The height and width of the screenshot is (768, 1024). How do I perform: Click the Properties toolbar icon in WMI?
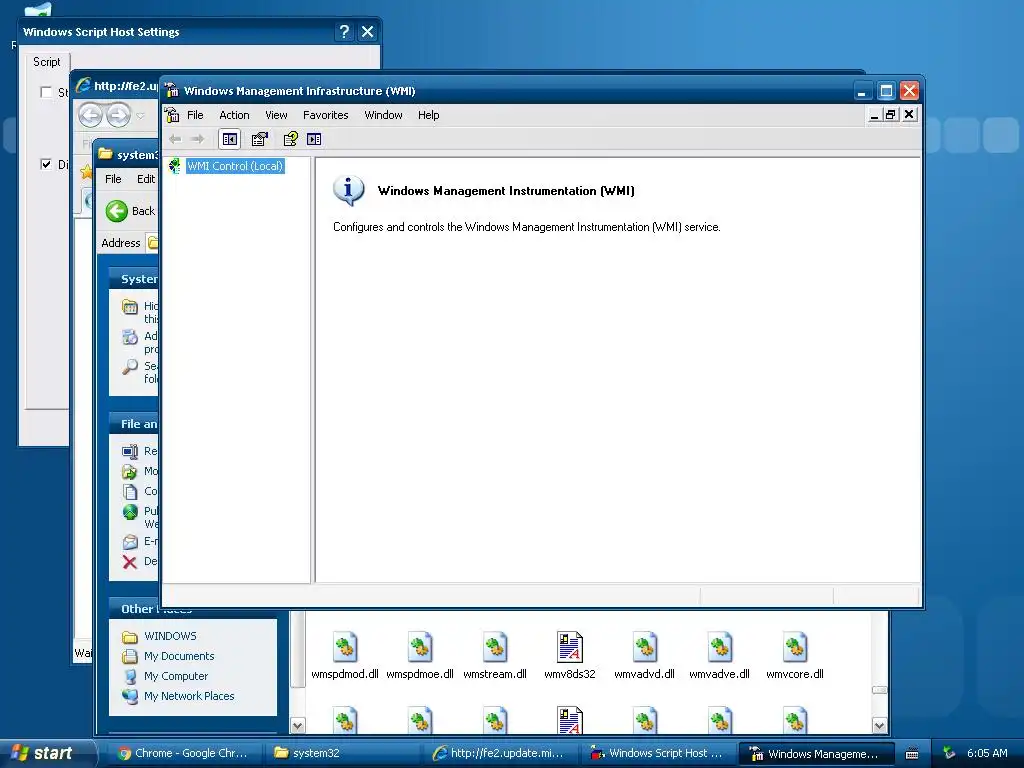tap(259, 139)
